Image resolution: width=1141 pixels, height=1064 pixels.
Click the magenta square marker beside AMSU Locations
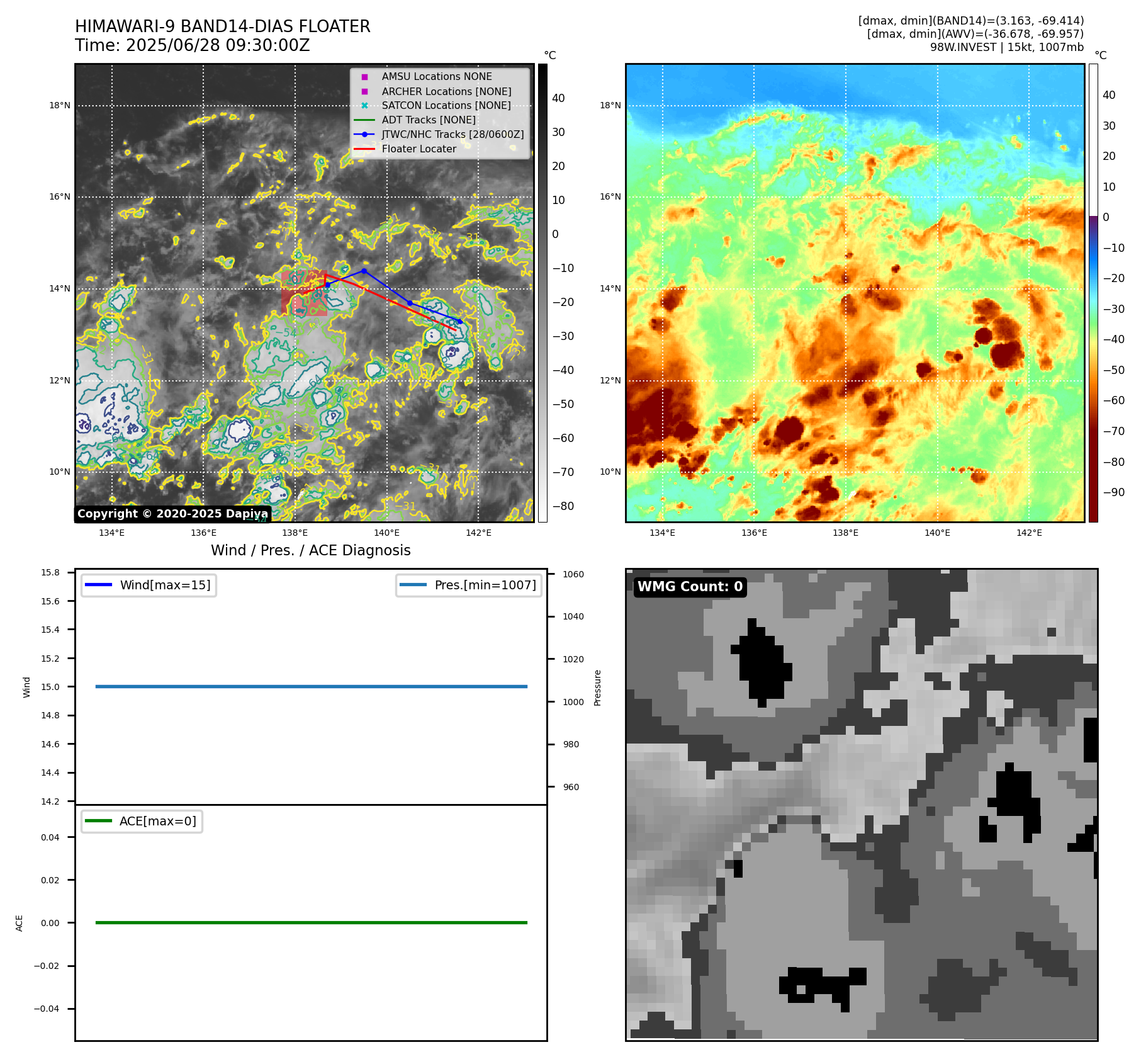[364, 77]
